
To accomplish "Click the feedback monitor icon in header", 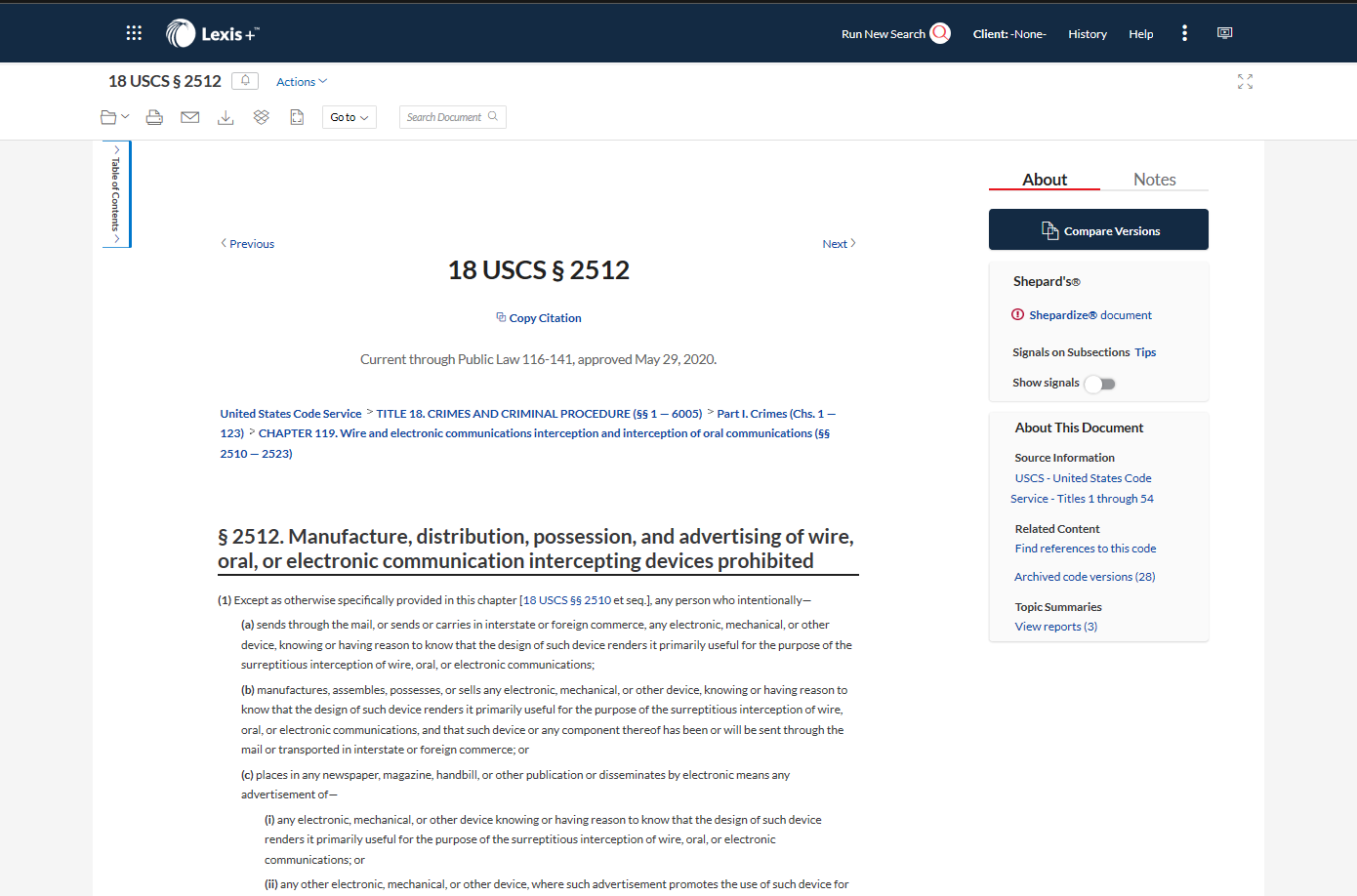I will 1224,33.
